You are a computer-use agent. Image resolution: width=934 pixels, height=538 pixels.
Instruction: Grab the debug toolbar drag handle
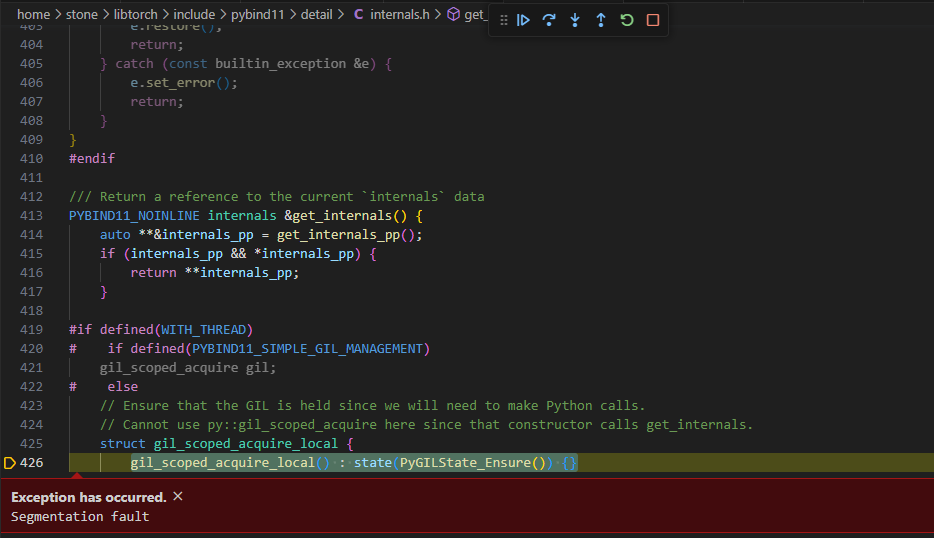click(503, 20)
